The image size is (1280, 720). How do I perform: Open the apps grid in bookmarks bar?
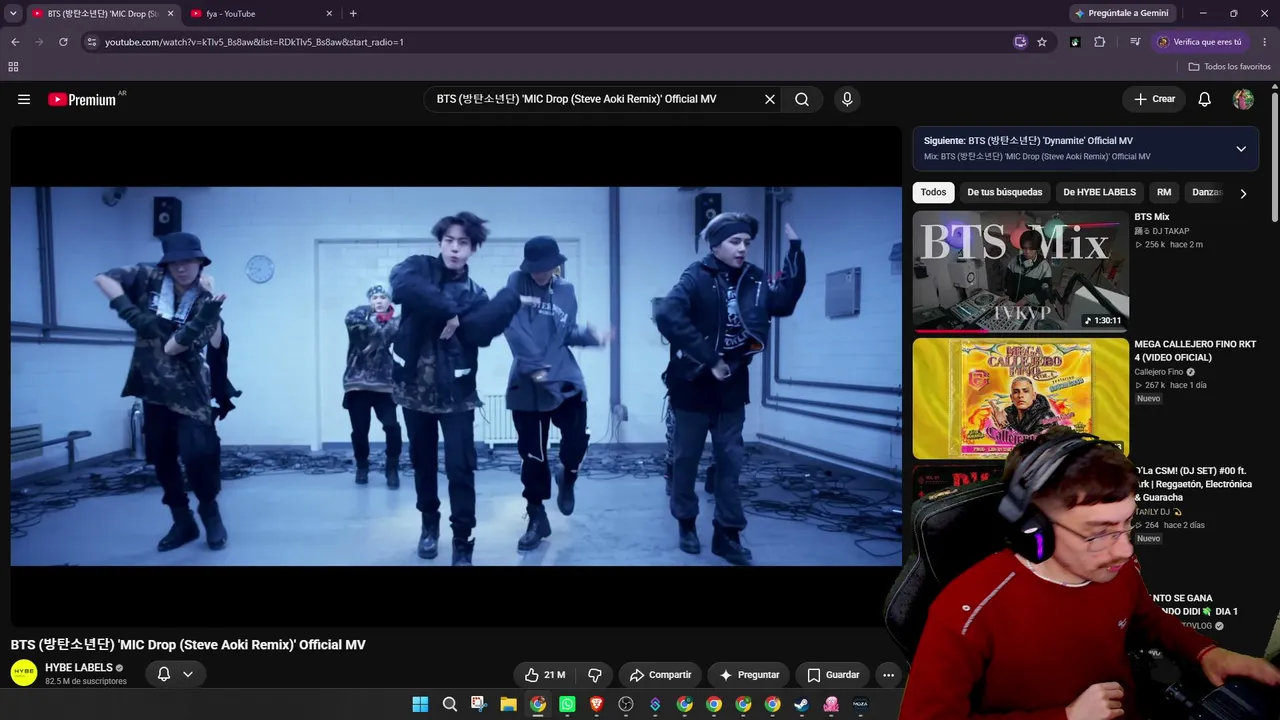(13, 66)
